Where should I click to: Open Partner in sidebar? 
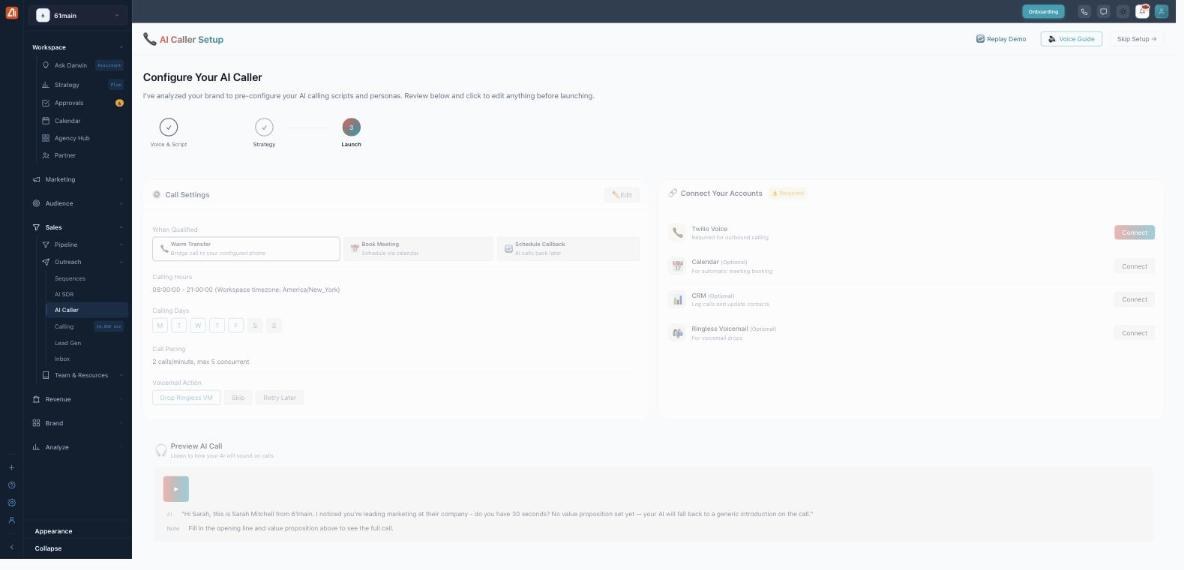click(x=82, y=156)
